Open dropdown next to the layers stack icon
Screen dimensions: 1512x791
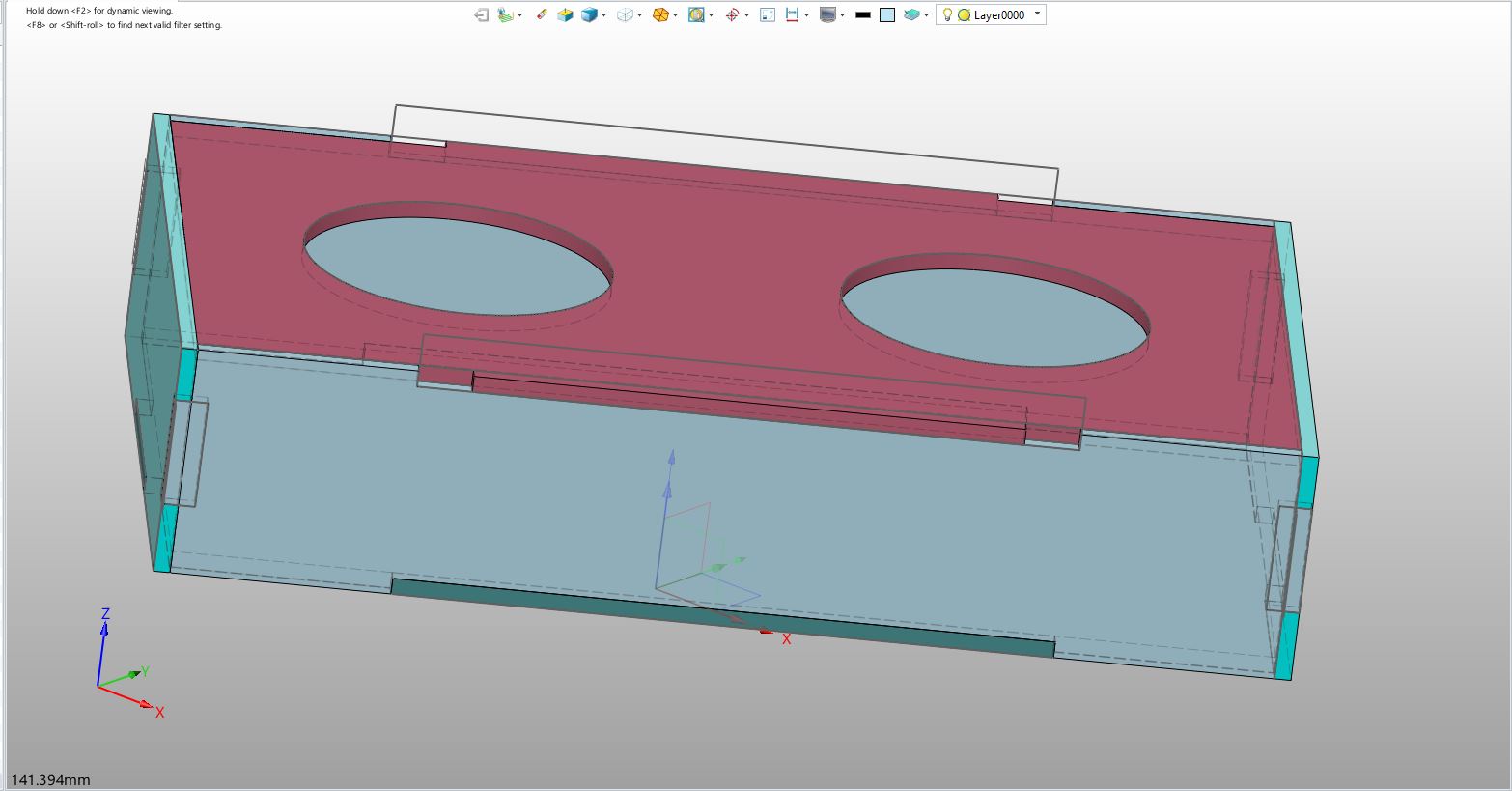click(927, 15)
